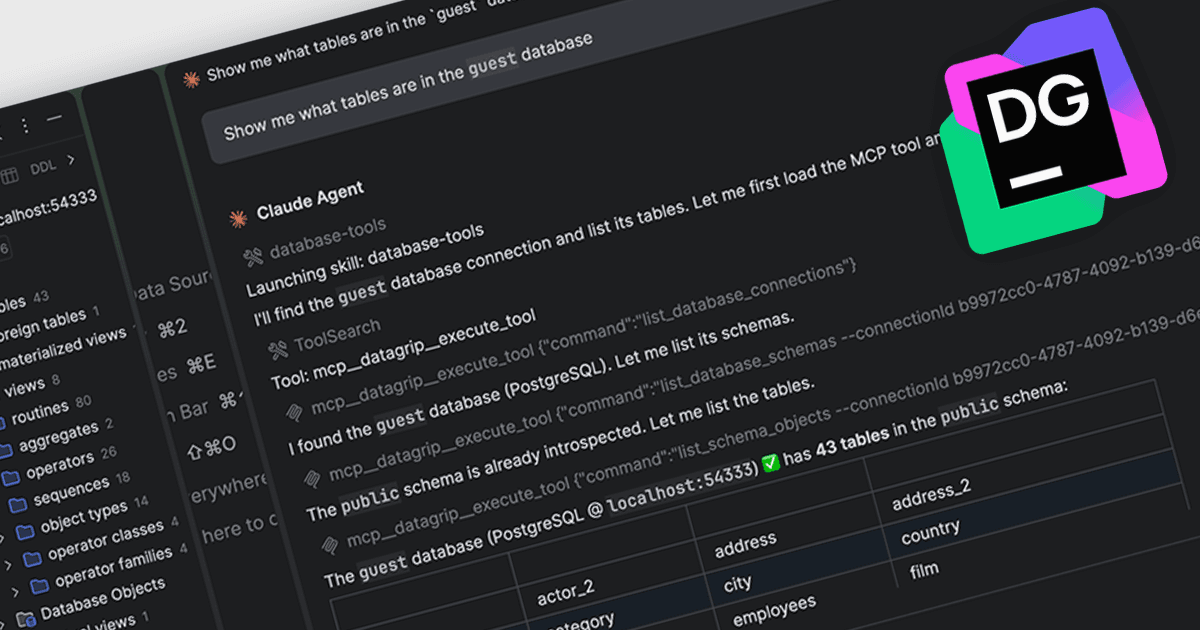The width and height of the screenshot is (1200, 630).
Task: Open the DDL view label
Action: click(43, 167)
